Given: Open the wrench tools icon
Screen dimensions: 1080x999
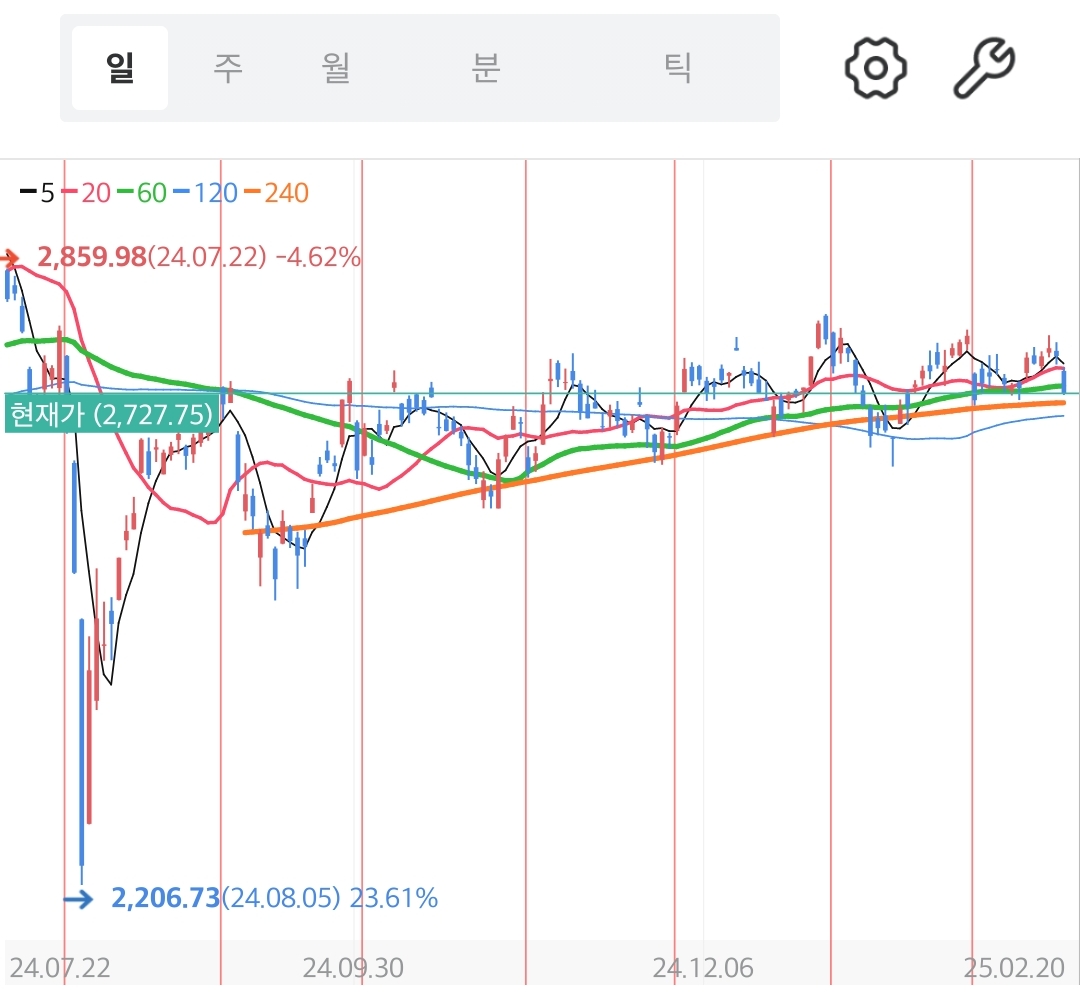Looking at the screenshot, I should 984,68.
